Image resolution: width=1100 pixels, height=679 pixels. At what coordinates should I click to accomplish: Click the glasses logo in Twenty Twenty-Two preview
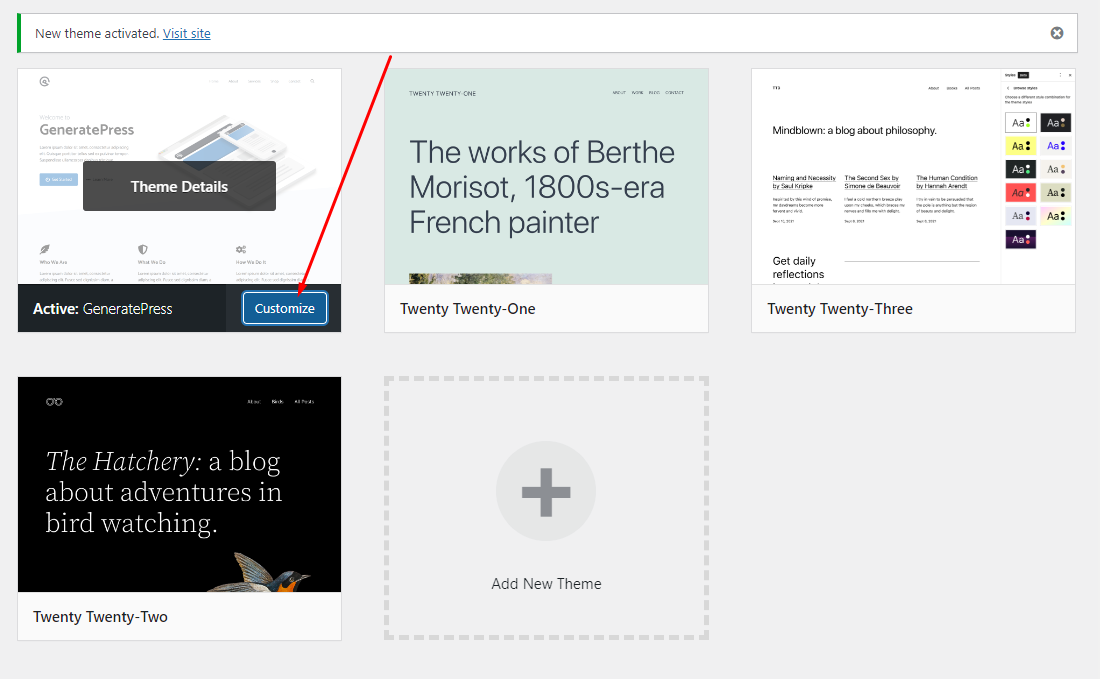54,402
